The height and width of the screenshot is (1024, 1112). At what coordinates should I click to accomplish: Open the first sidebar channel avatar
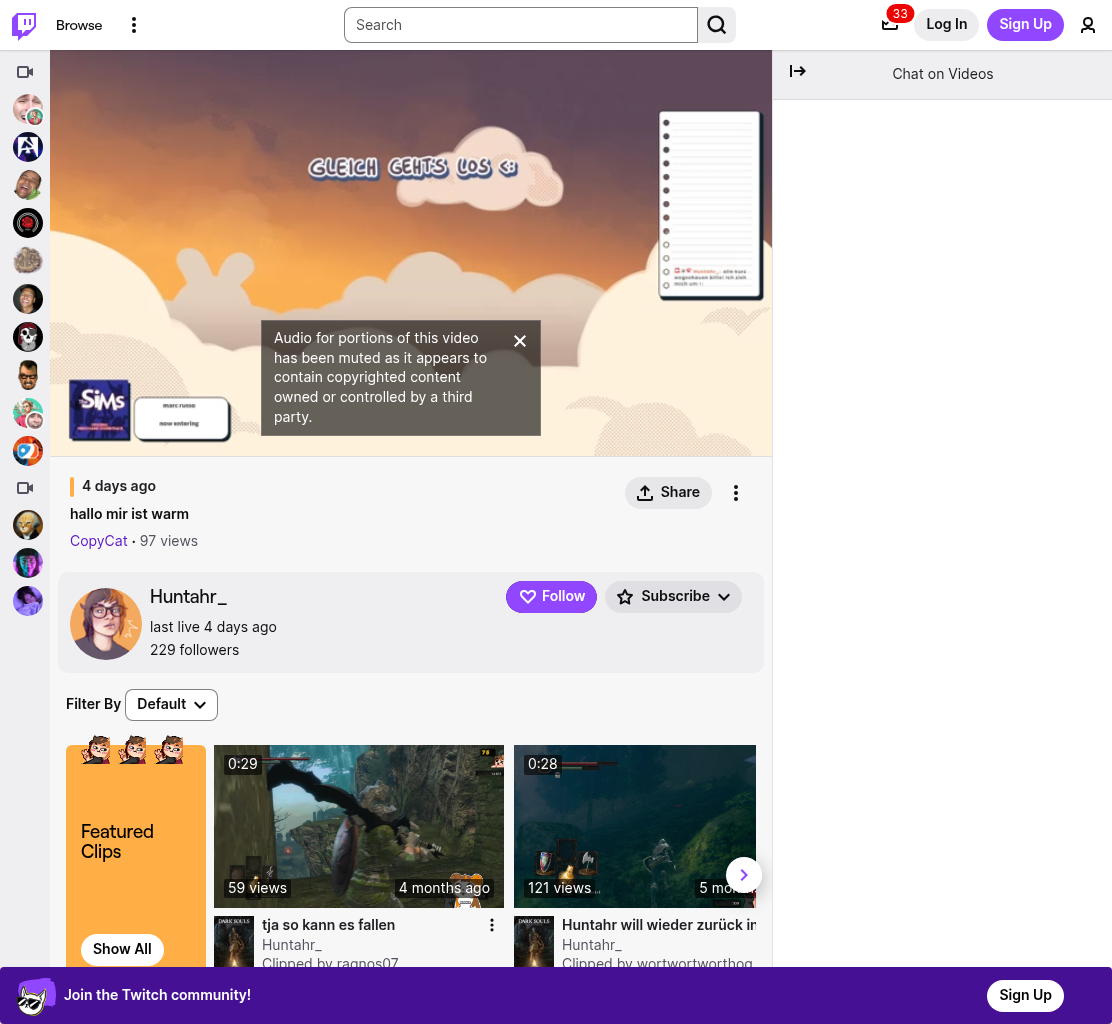28,109
